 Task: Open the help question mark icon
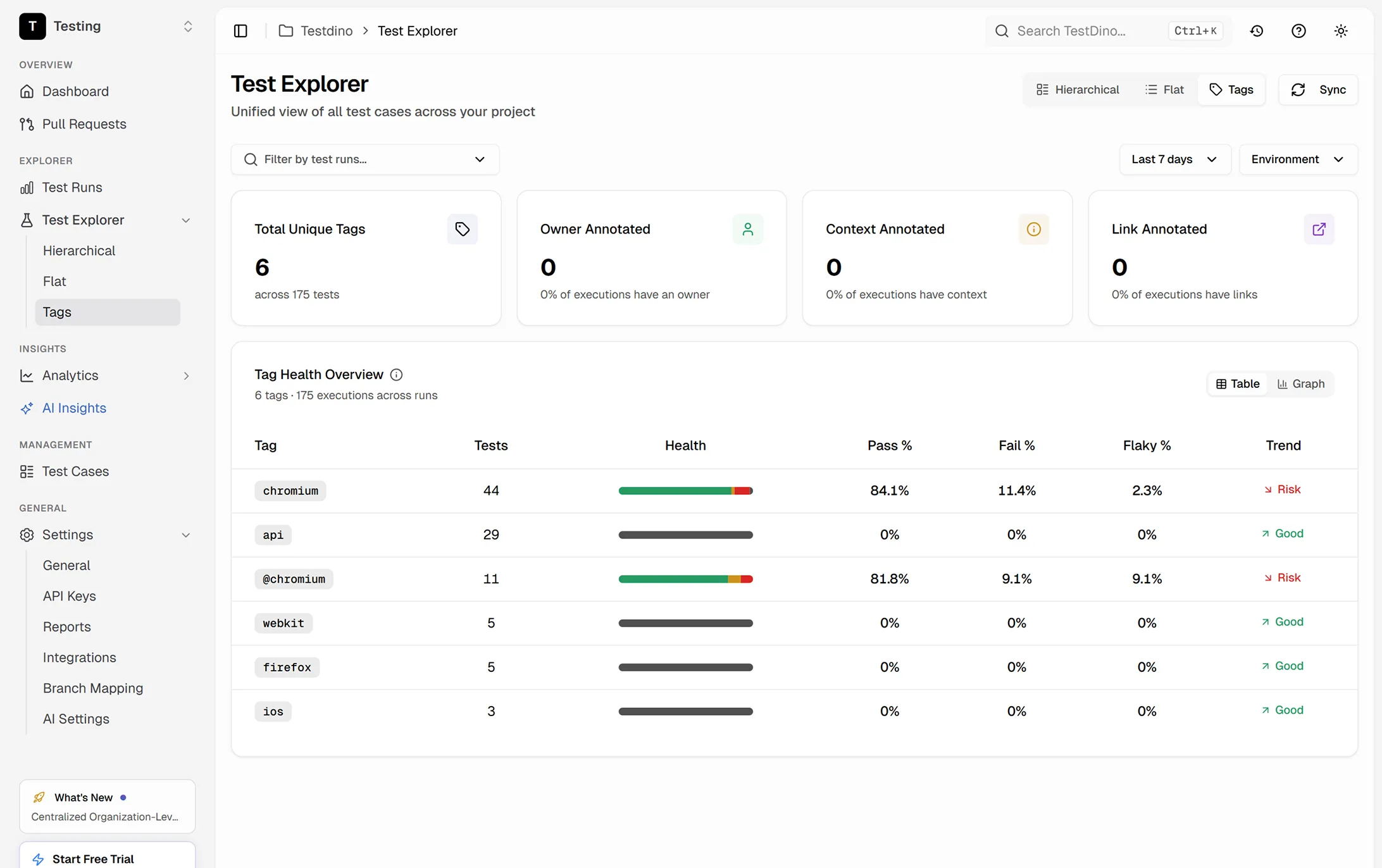click(1298, 30)
